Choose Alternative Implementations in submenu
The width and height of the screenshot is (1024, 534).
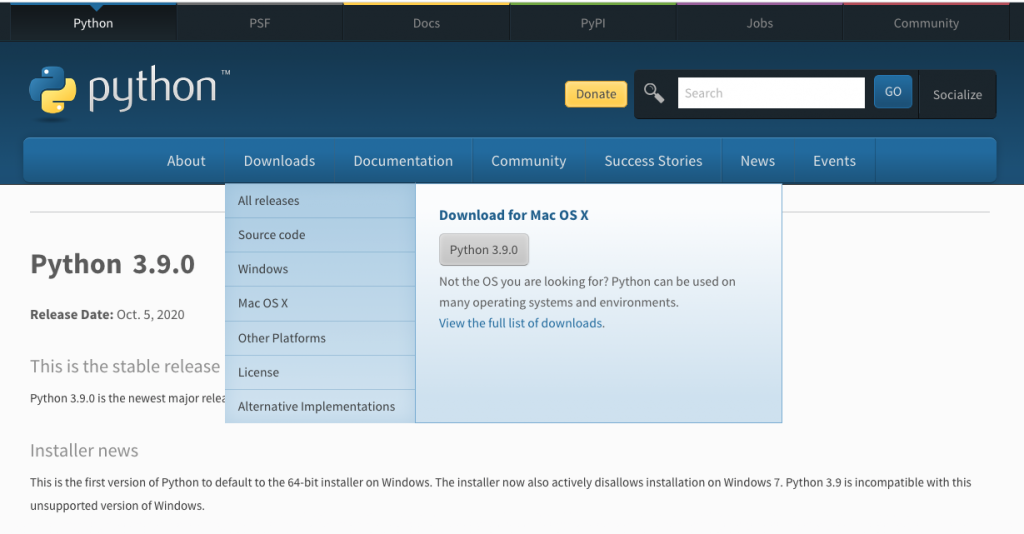click(320, 406)
